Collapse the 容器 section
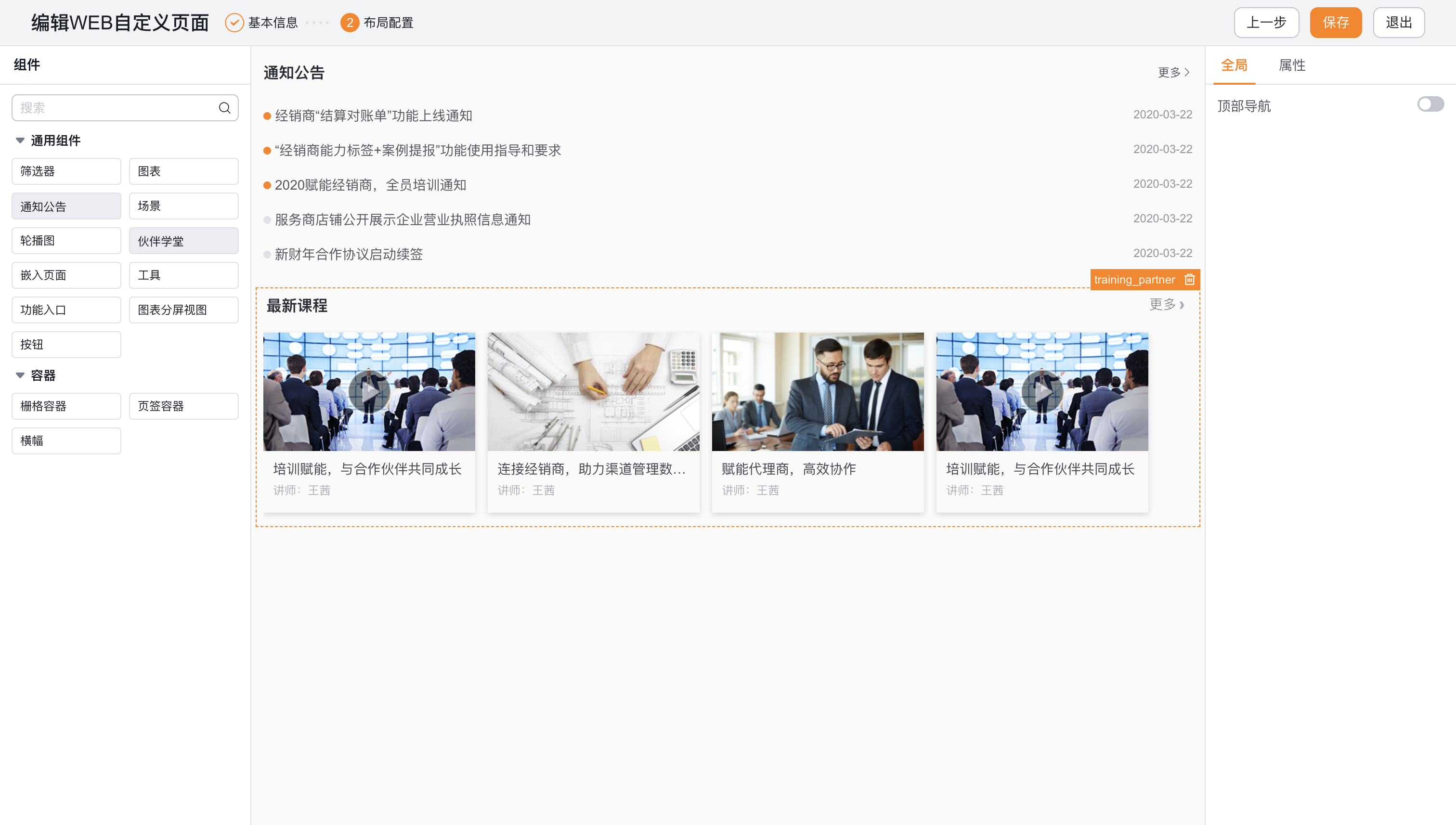 tap(20, 375)
